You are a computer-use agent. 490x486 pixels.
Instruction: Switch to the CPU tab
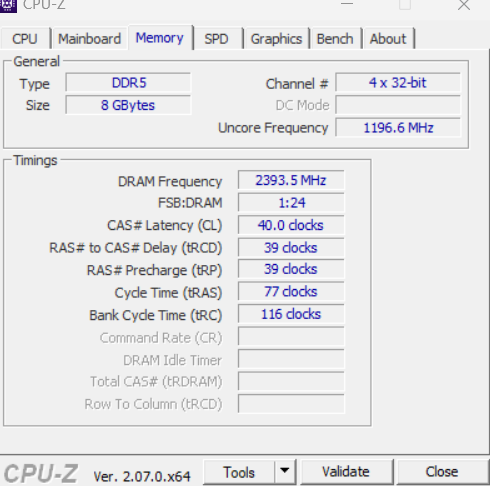coord(25,39)
